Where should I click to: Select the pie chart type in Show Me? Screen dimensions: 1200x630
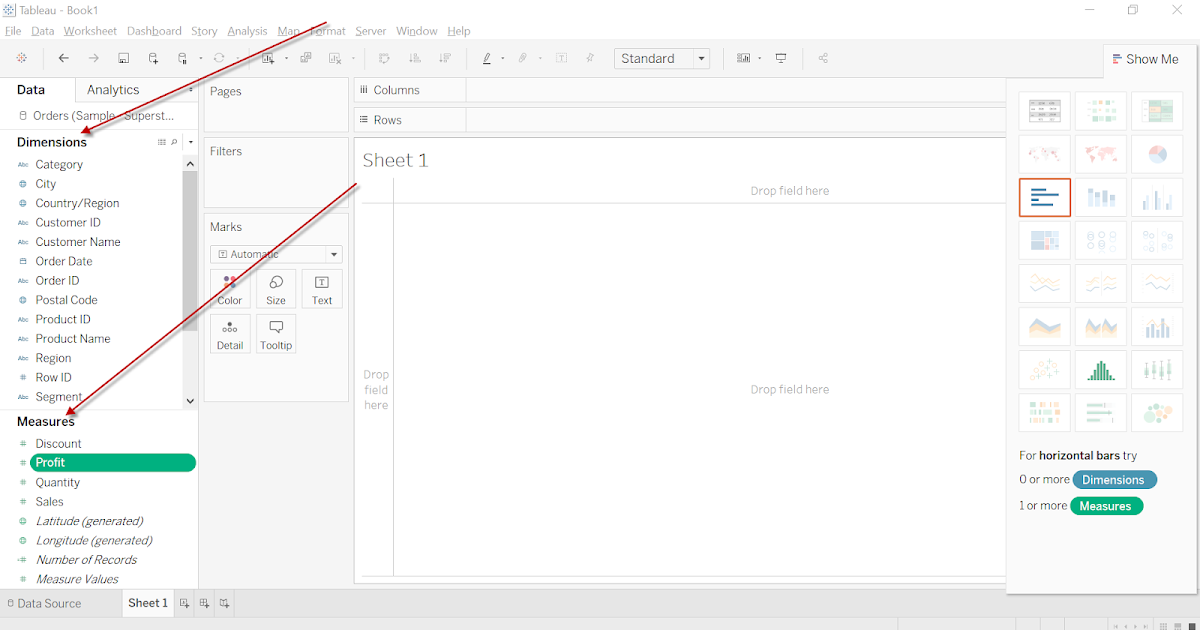click(x=1157, y=153)
